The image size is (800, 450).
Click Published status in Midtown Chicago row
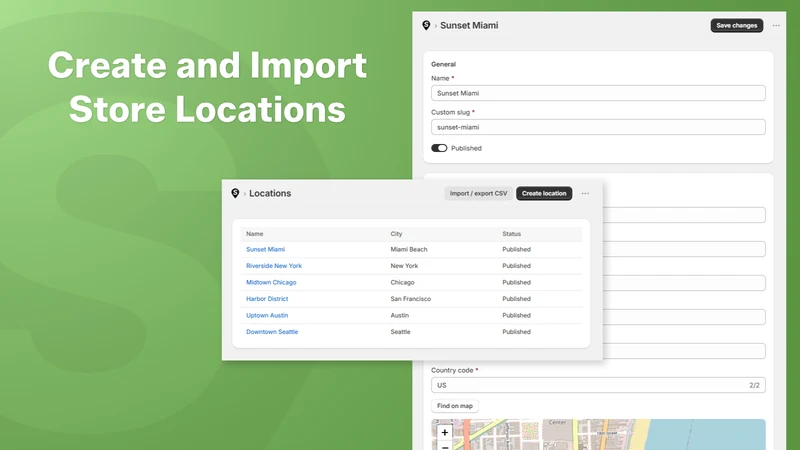tap(516, 282)
